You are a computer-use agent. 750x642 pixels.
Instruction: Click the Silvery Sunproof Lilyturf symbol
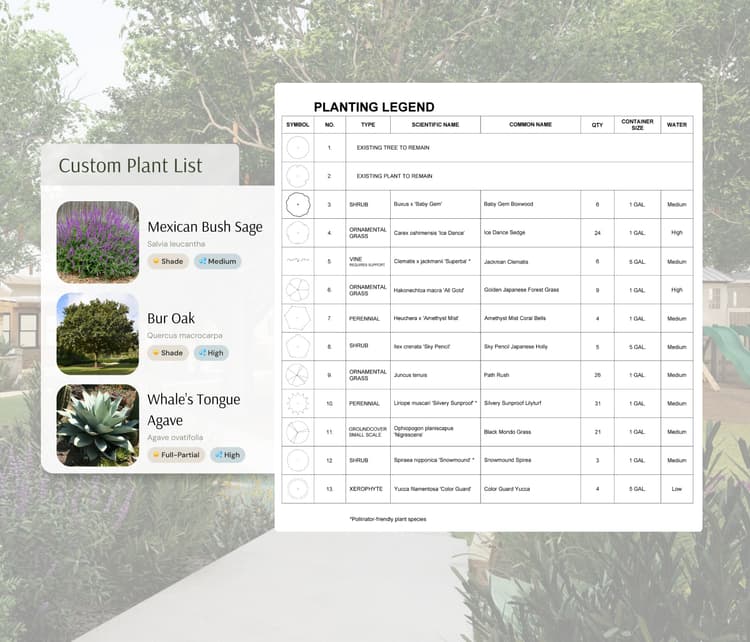[x=297, y=403]
